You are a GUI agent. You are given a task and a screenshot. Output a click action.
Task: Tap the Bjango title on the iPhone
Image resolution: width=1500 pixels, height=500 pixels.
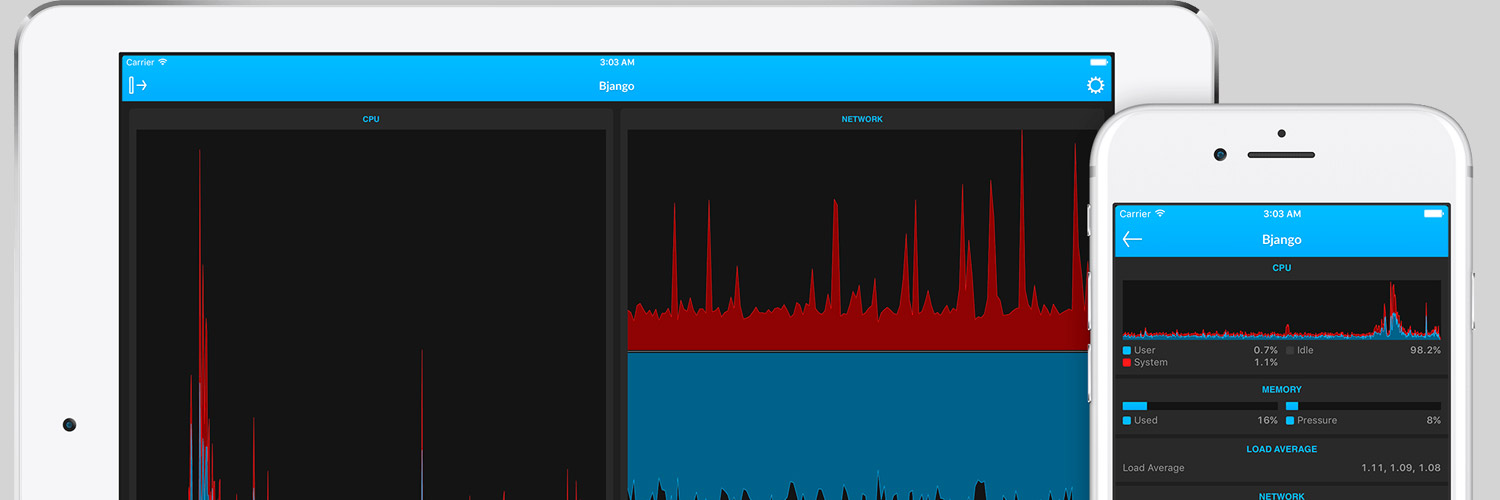point(1282,240)
